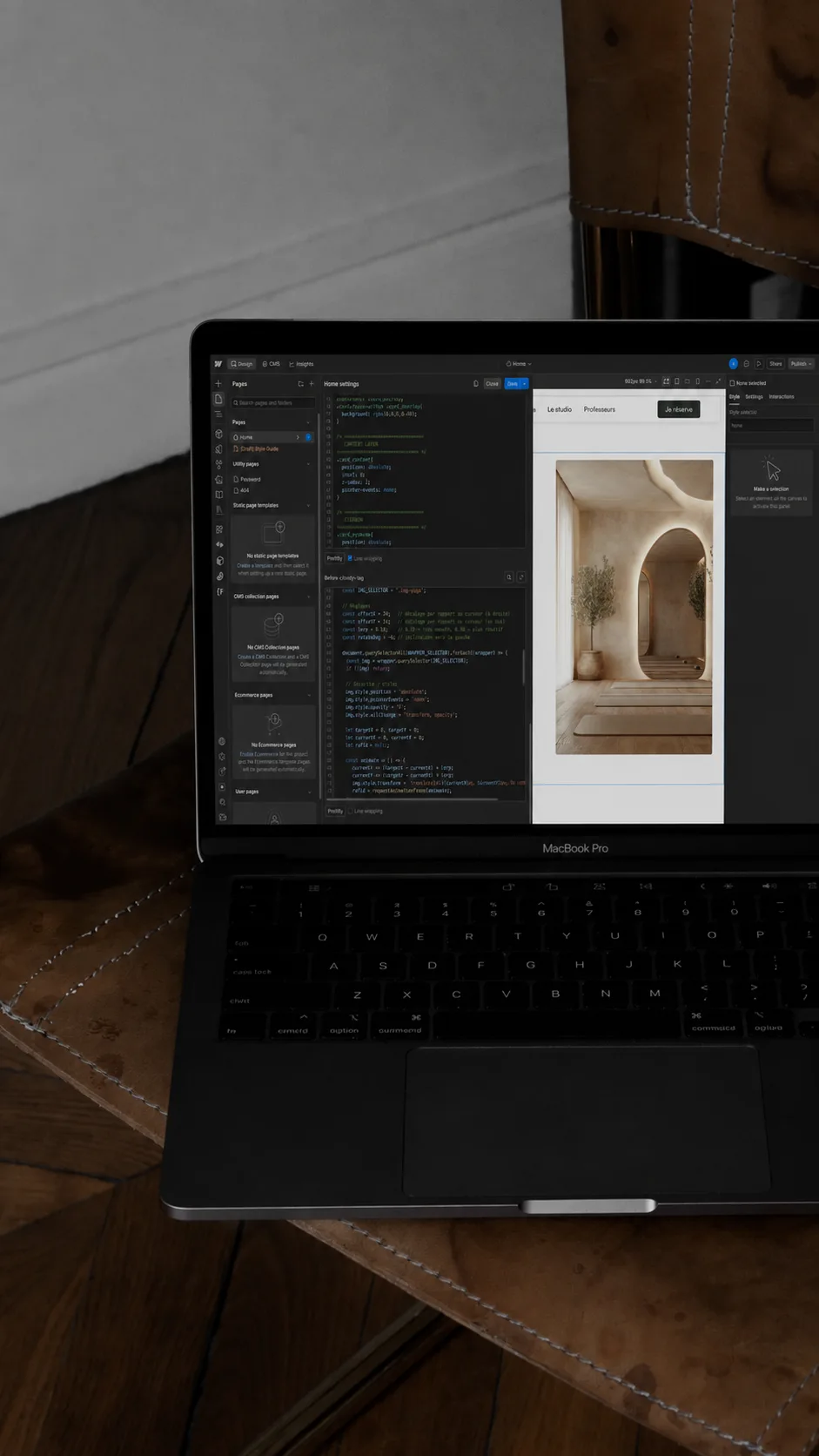
Task: Click Le studio nav link on canvas
Action: (560, 409)
